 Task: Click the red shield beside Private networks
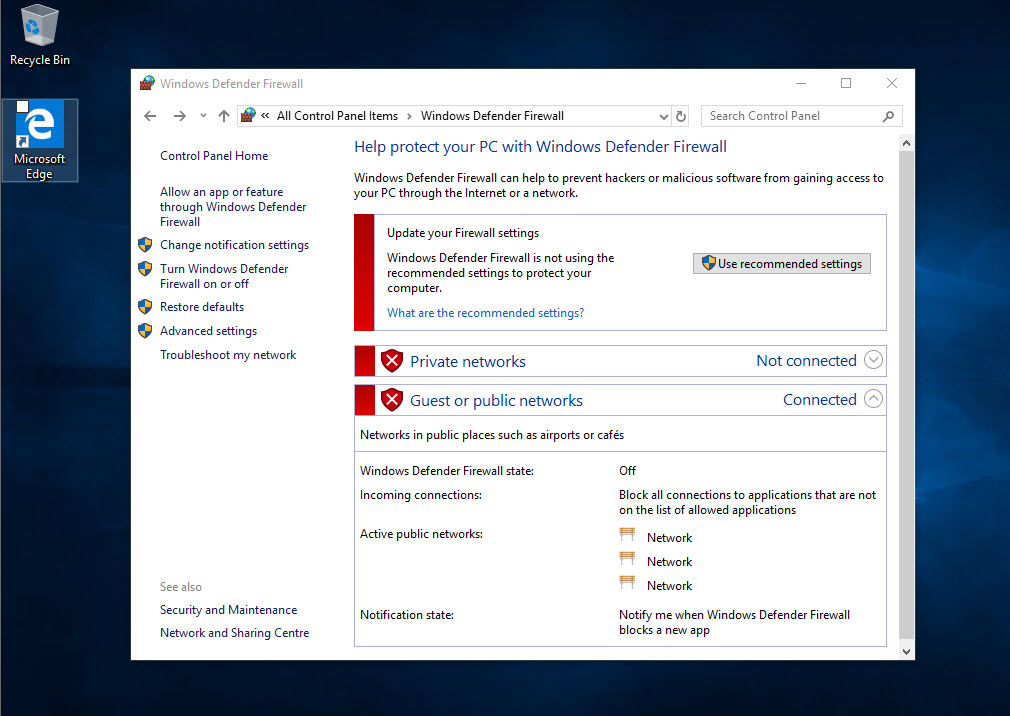pyautogui.click(x=392, y=361)
